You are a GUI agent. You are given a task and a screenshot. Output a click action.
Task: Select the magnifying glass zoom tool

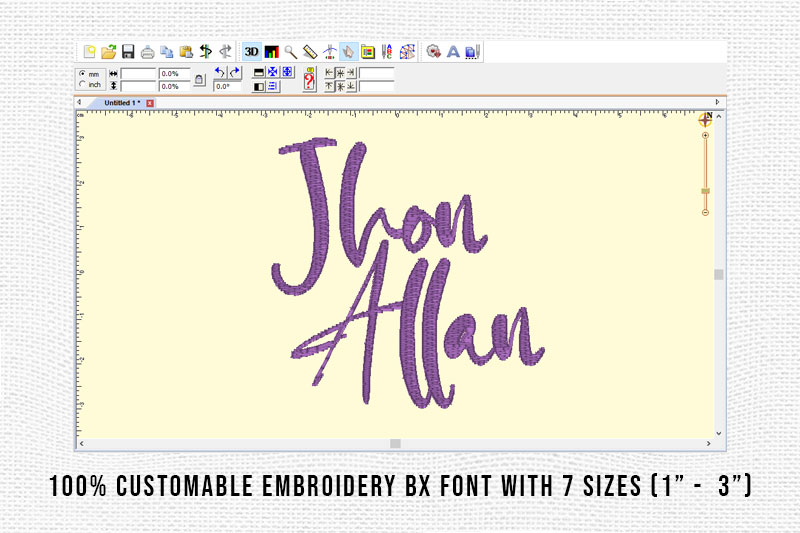click(291, 52)
